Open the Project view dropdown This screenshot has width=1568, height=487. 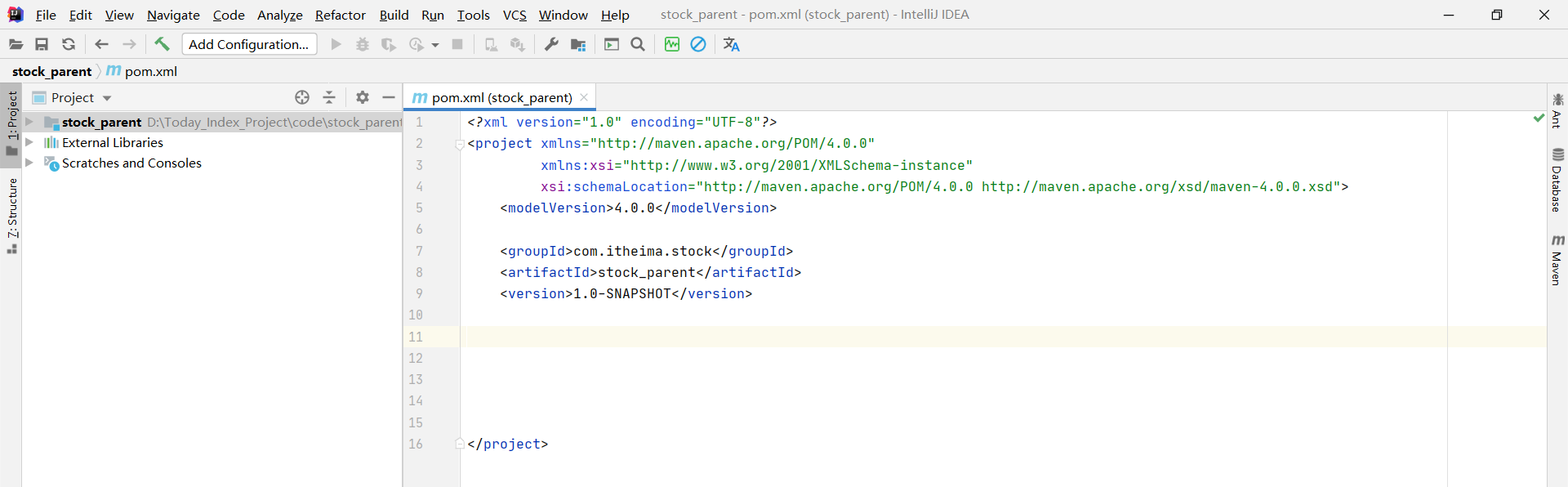(106, 99)
